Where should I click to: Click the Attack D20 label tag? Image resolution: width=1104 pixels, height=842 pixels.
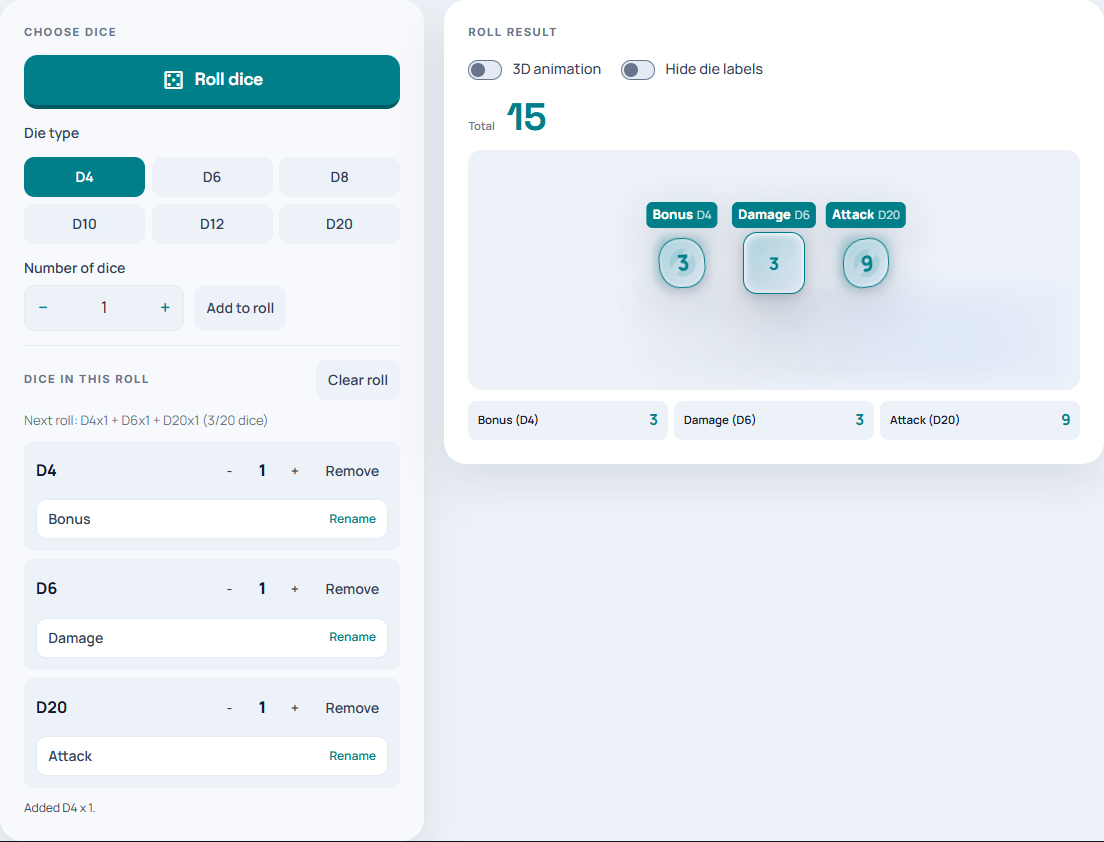coord(866,215)
